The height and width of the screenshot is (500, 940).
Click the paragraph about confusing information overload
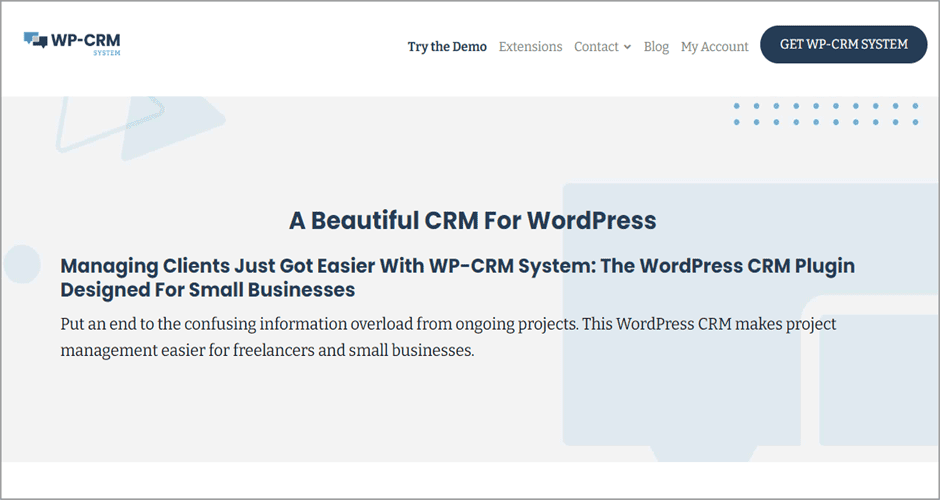coord(447,338)
